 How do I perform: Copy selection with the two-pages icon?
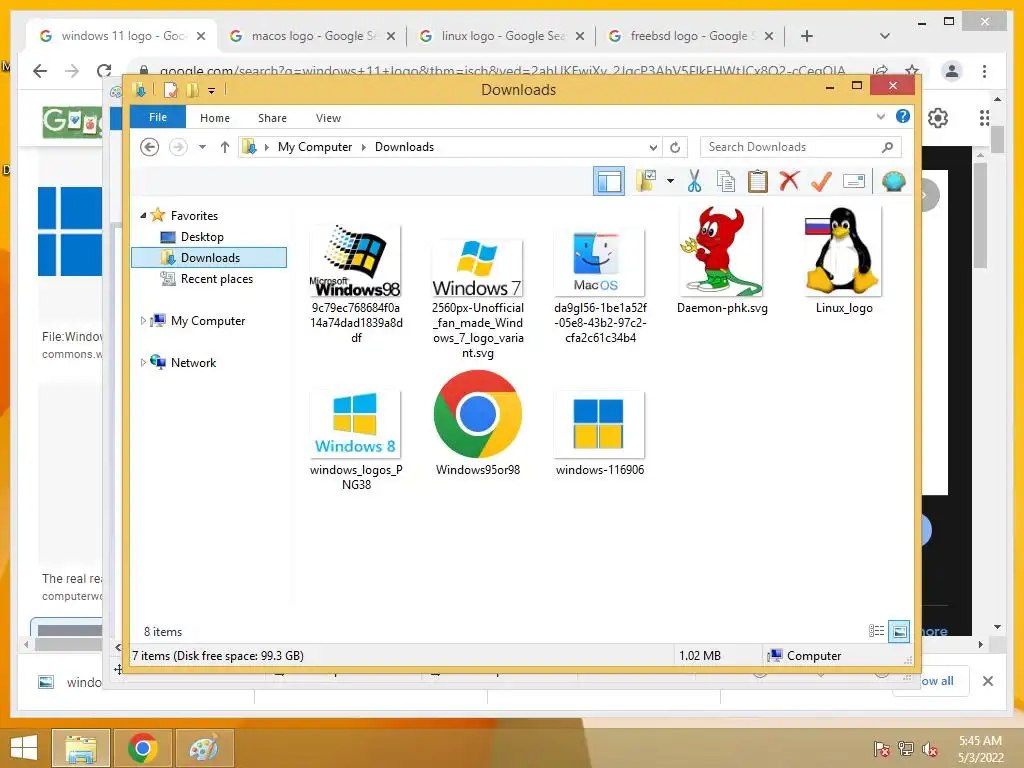[726, 181]
